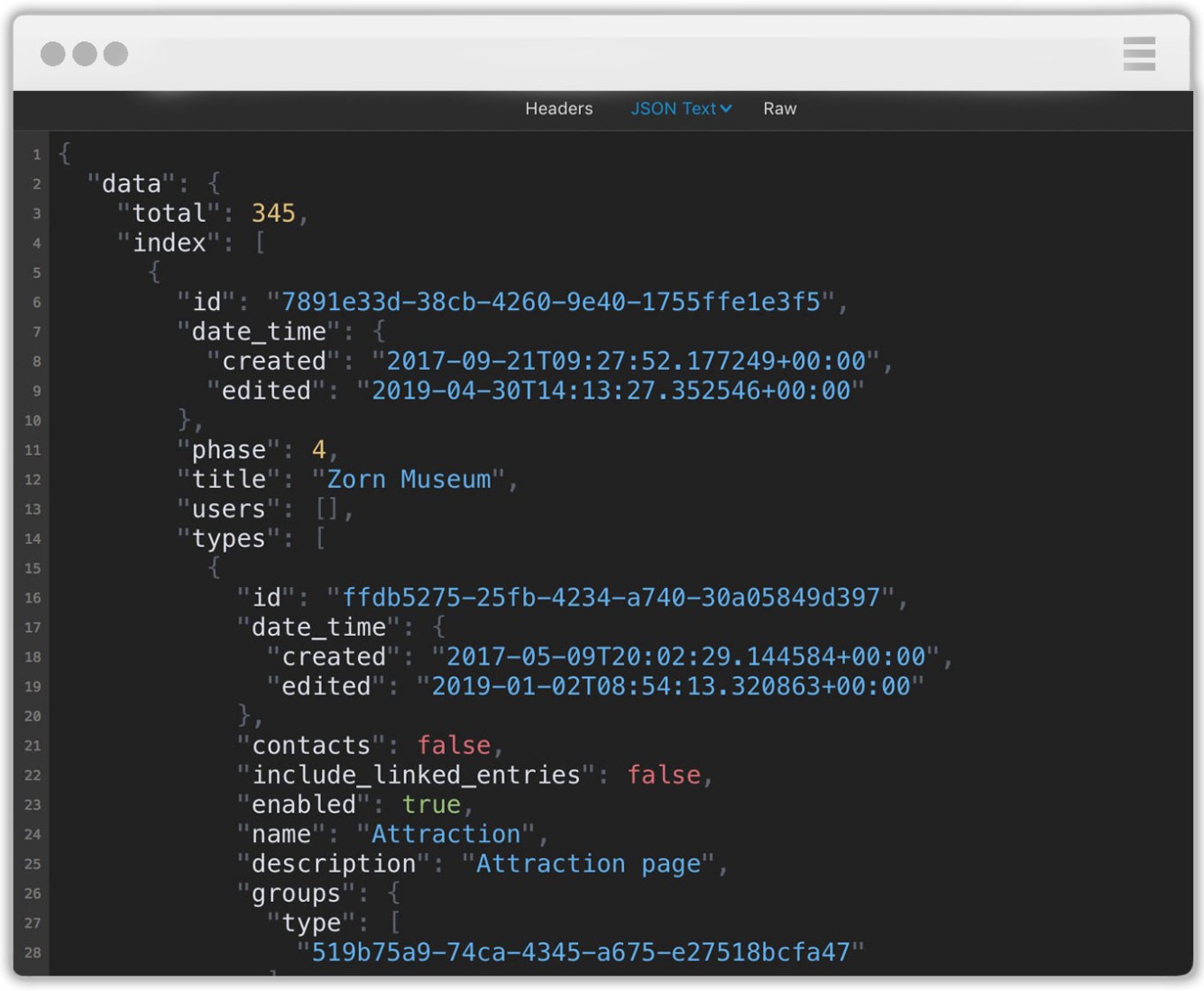Select the description value Attraction page
The width and height of the screenshot is (1204, 991).
click(x=588, y=865)
